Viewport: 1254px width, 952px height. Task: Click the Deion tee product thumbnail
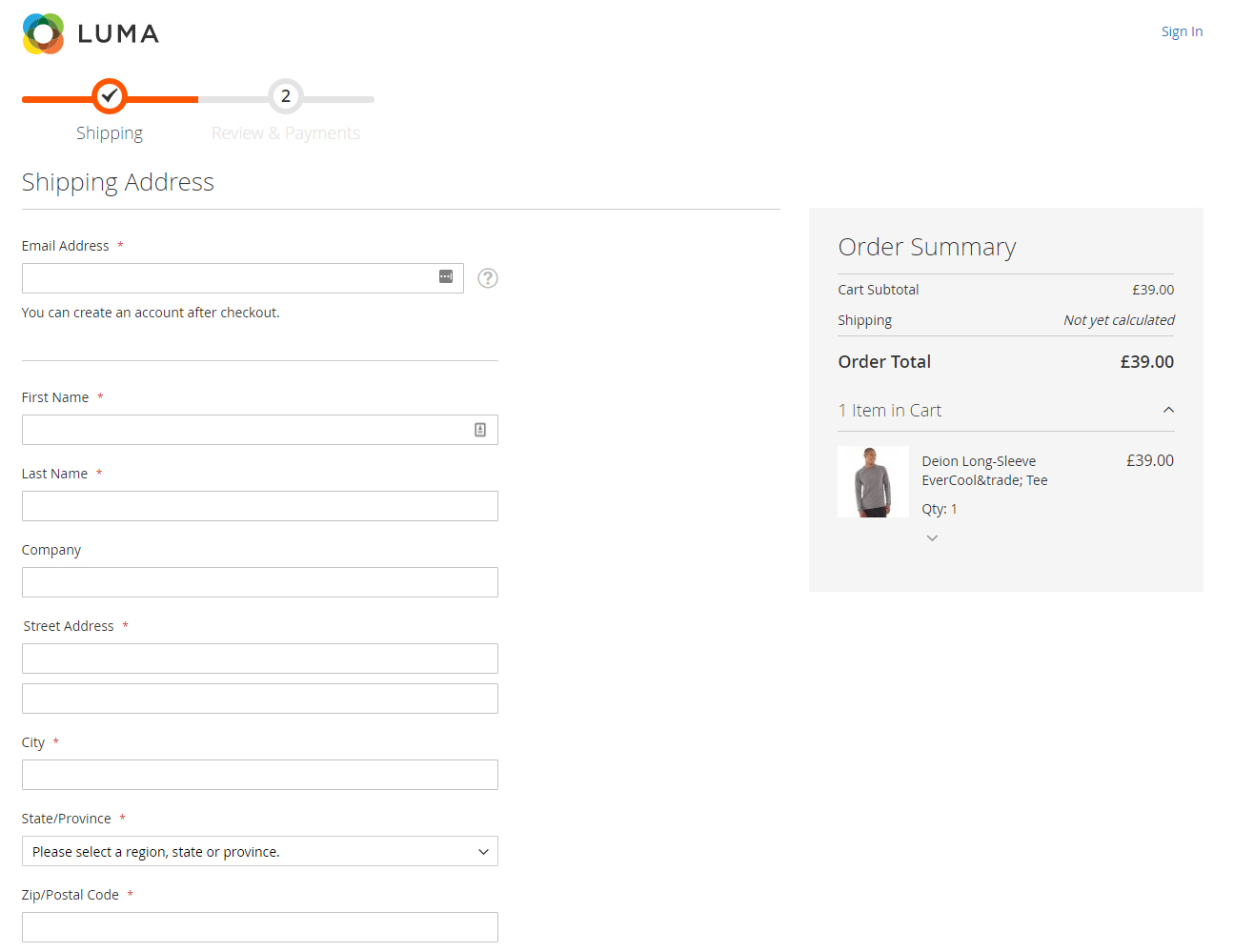coord(873,482)
